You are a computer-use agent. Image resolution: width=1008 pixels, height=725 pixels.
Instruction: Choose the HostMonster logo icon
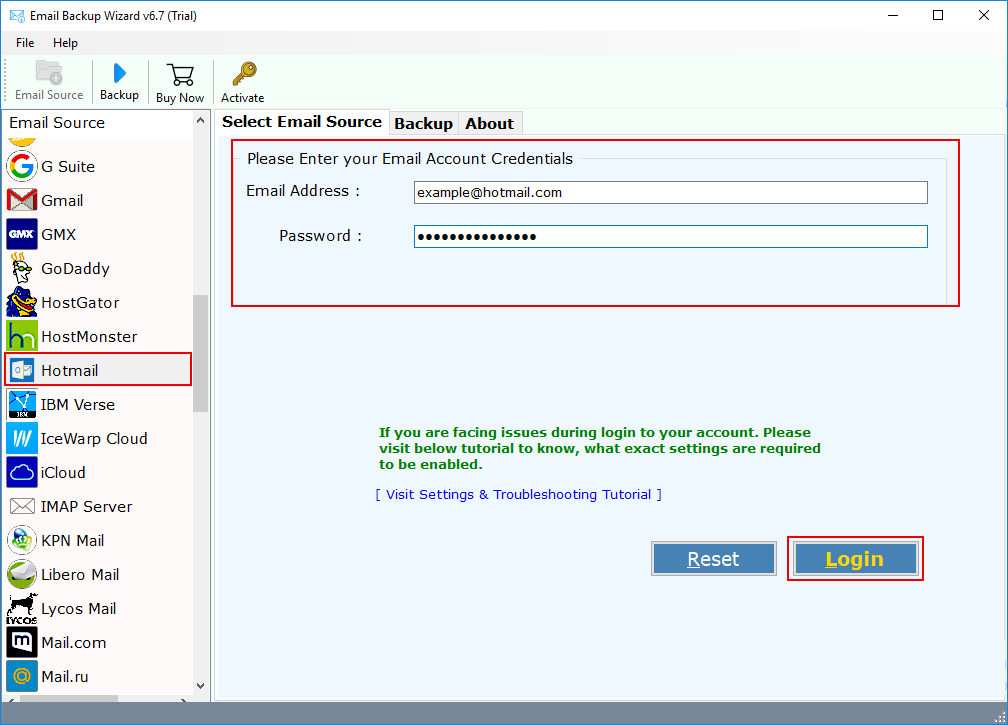22,336
